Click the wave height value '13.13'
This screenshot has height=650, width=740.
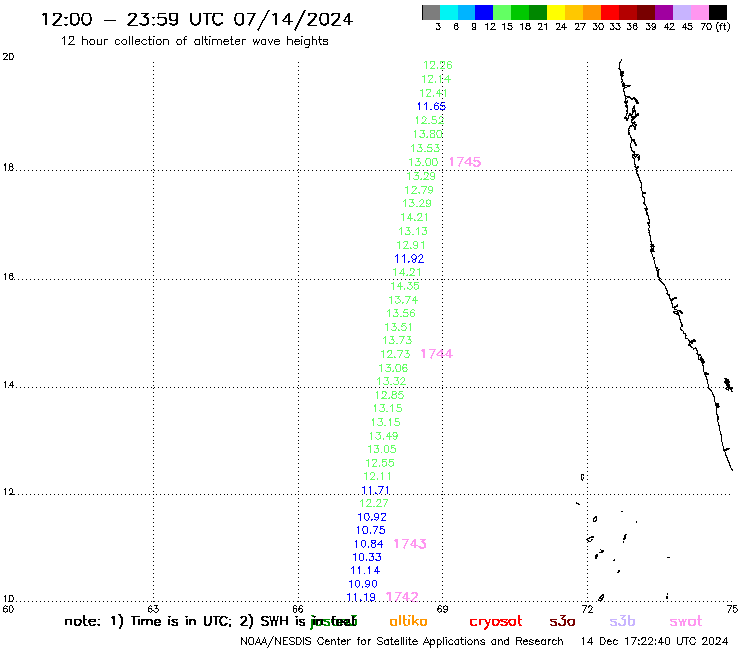click(413, 231)
